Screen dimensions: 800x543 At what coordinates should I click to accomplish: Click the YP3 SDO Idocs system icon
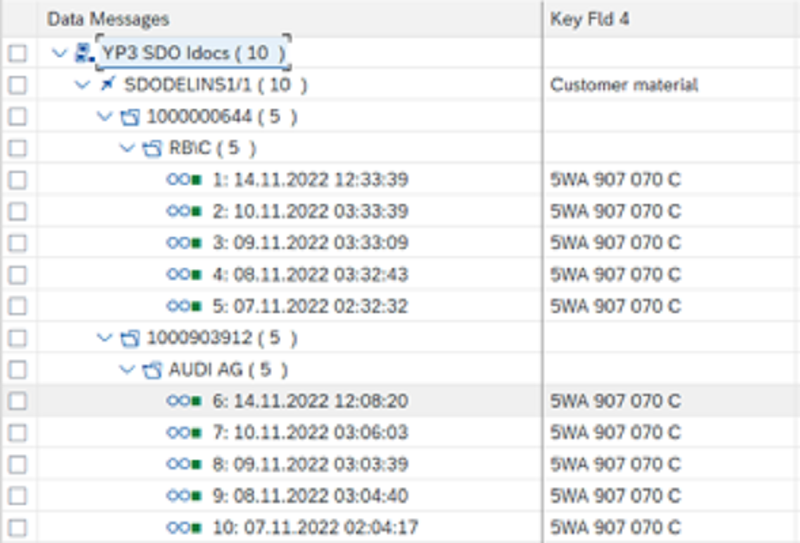coord(84,53)
